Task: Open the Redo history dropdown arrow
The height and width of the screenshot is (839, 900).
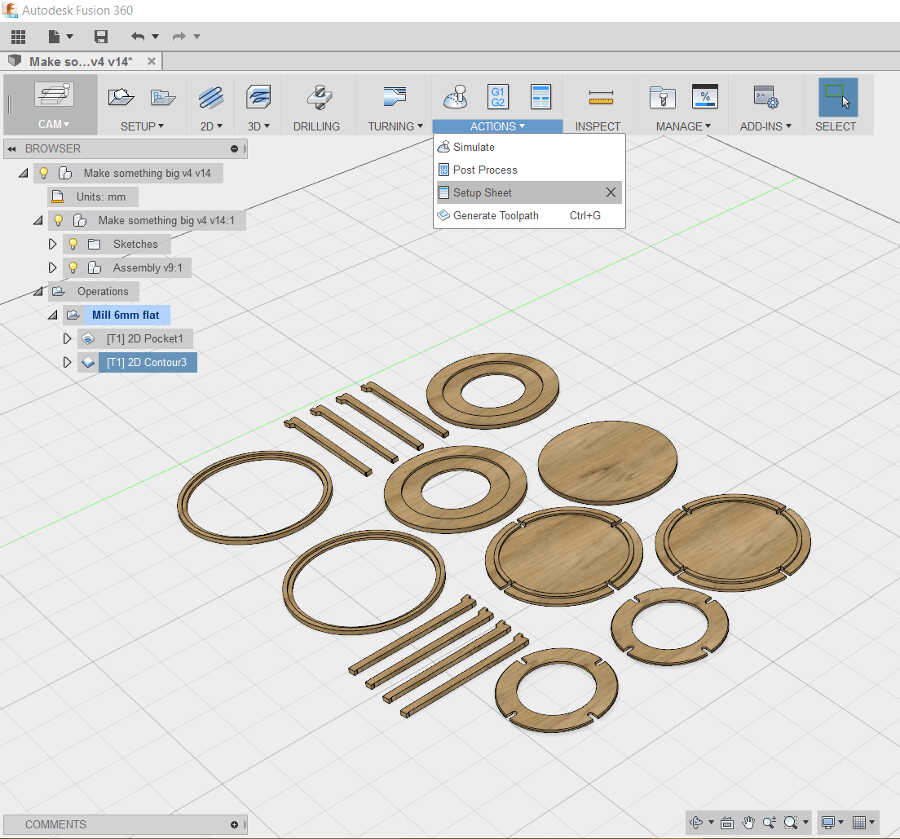Action: [x=196, y=37]
